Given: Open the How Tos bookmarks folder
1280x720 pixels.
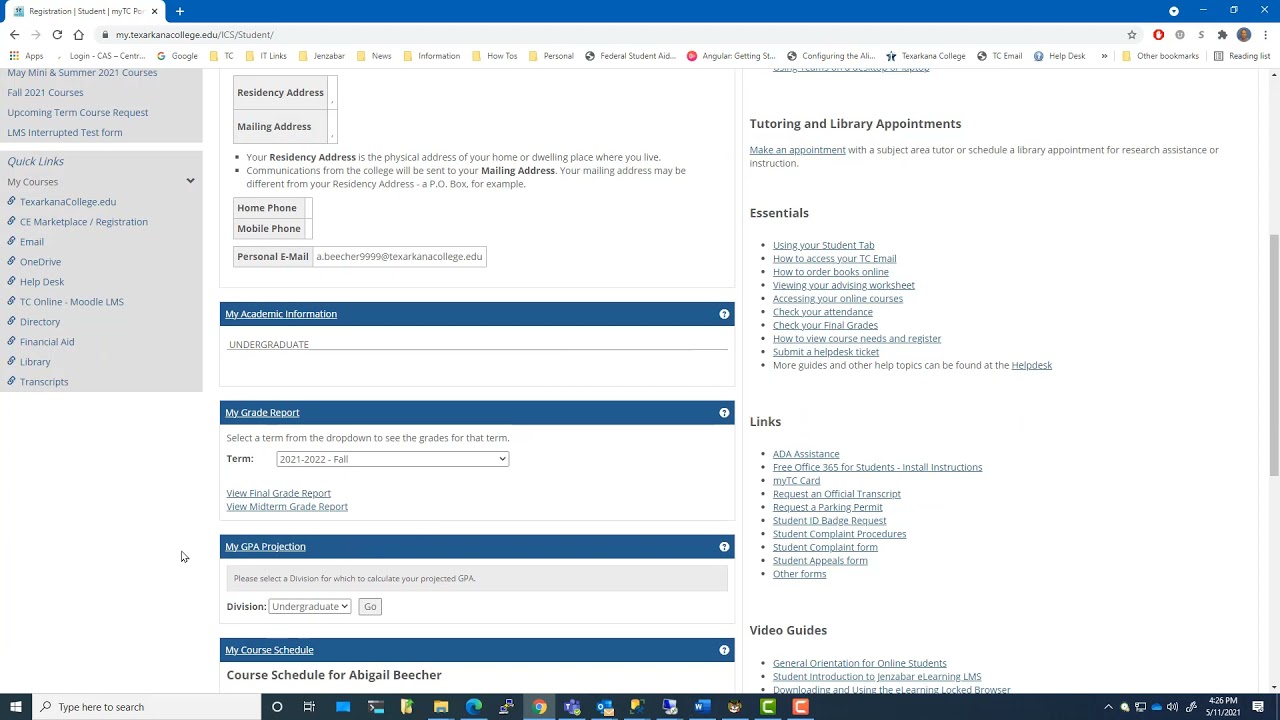Looking at the screenshot, I should pyautogui.click(x=494, y=56).
